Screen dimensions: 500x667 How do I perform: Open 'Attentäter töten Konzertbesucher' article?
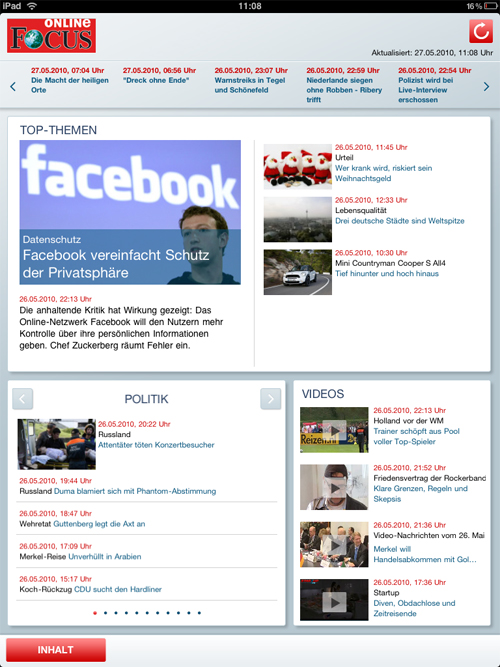click(156, 445)
